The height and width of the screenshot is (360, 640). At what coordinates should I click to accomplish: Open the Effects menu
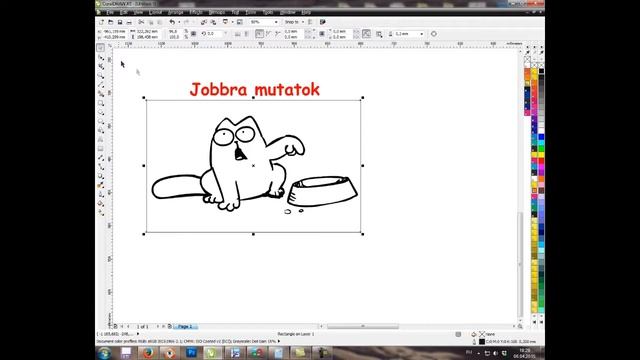[x=196, y=13]
